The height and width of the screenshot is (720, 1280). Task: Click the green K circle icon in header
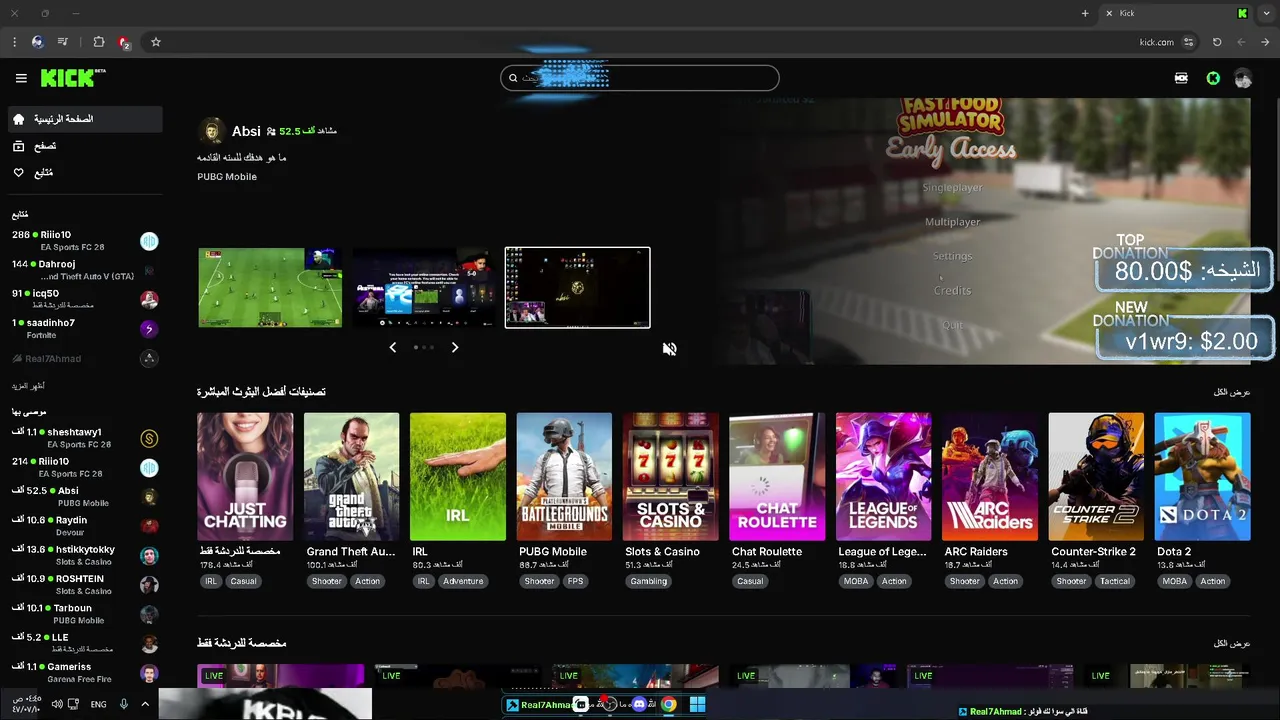[x=1213, y=78]
